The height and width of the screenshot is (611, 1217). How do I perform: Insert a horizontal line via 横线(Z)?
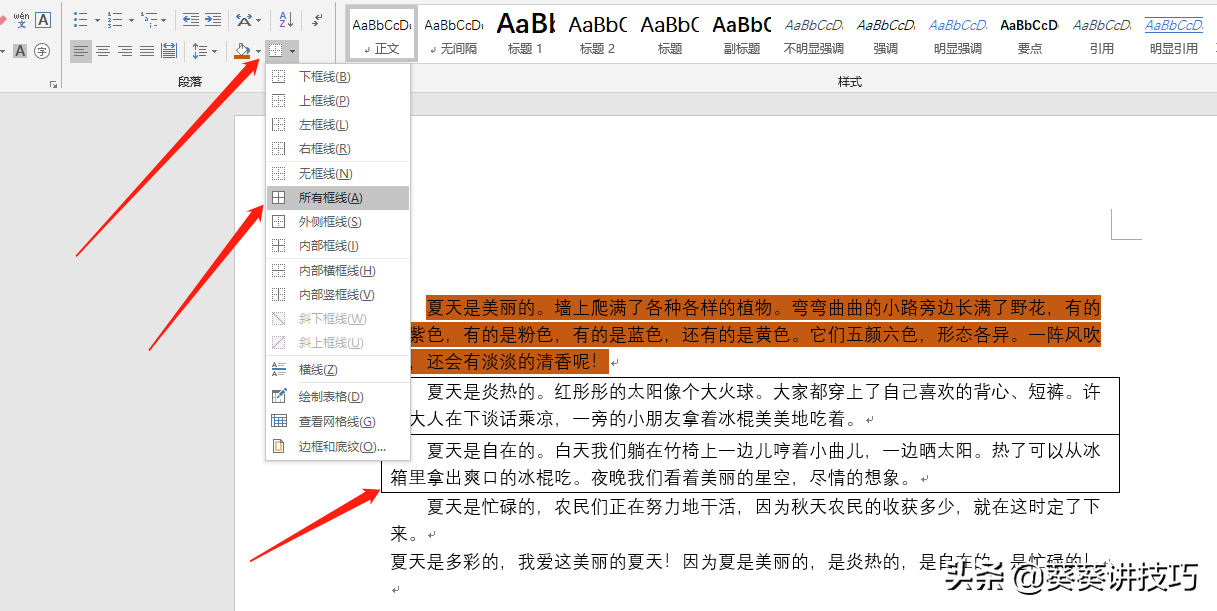click(338, 370)
